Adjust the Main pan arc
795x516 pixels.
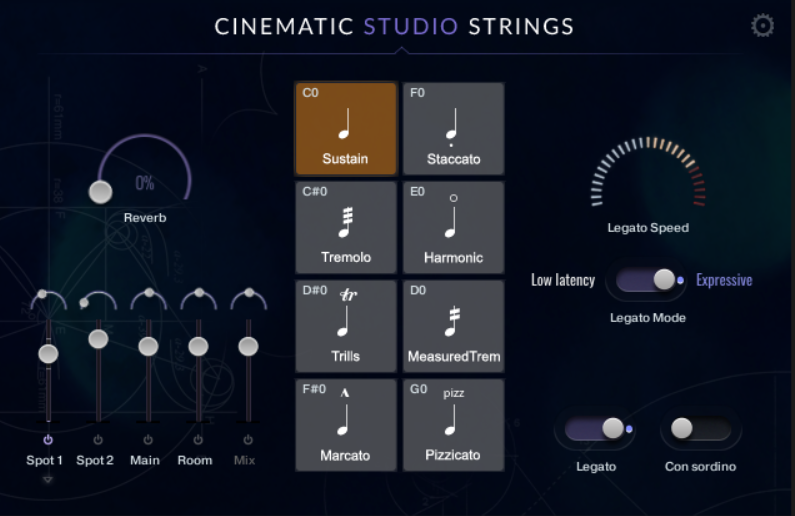pyautogui.click(x=149, y=298)
